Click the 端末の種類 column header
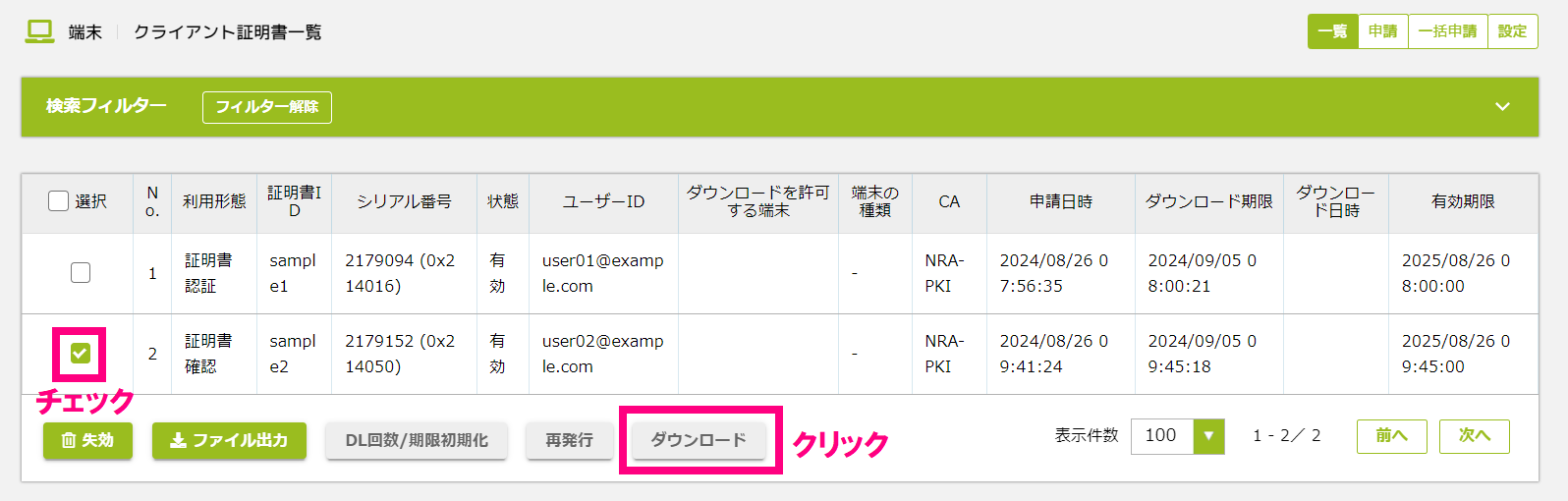Viewport: 1568px width, 501px height. (875, 201)
